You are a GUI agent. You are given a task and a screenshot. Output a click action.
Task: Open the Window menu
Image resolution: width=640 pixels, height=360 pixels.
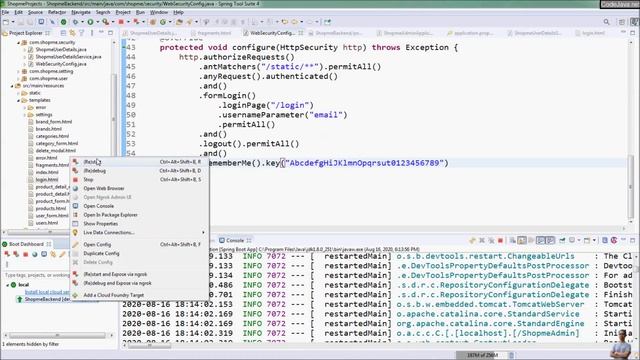click(159, 12)
